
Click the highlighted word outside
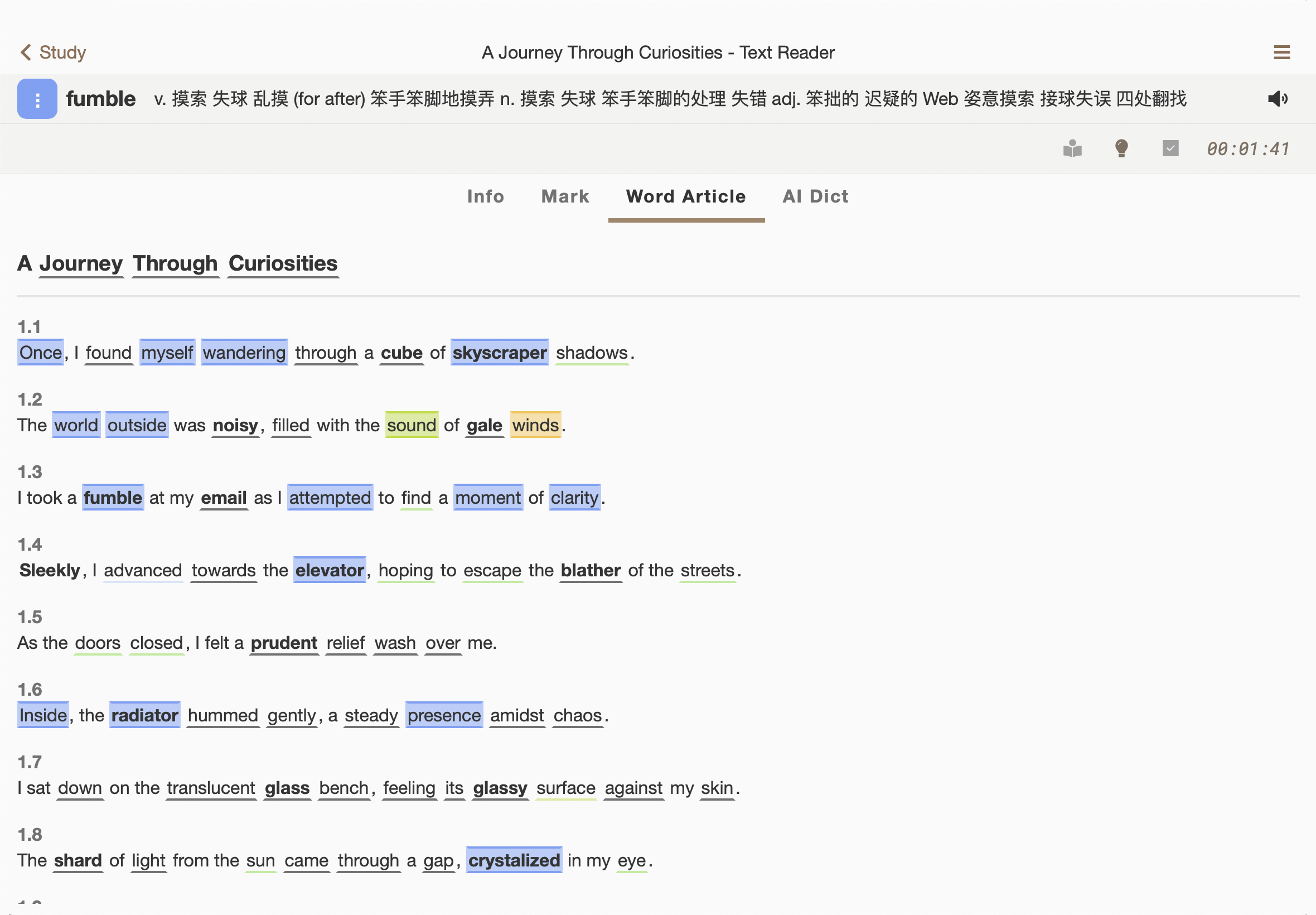tap(137, 425)
